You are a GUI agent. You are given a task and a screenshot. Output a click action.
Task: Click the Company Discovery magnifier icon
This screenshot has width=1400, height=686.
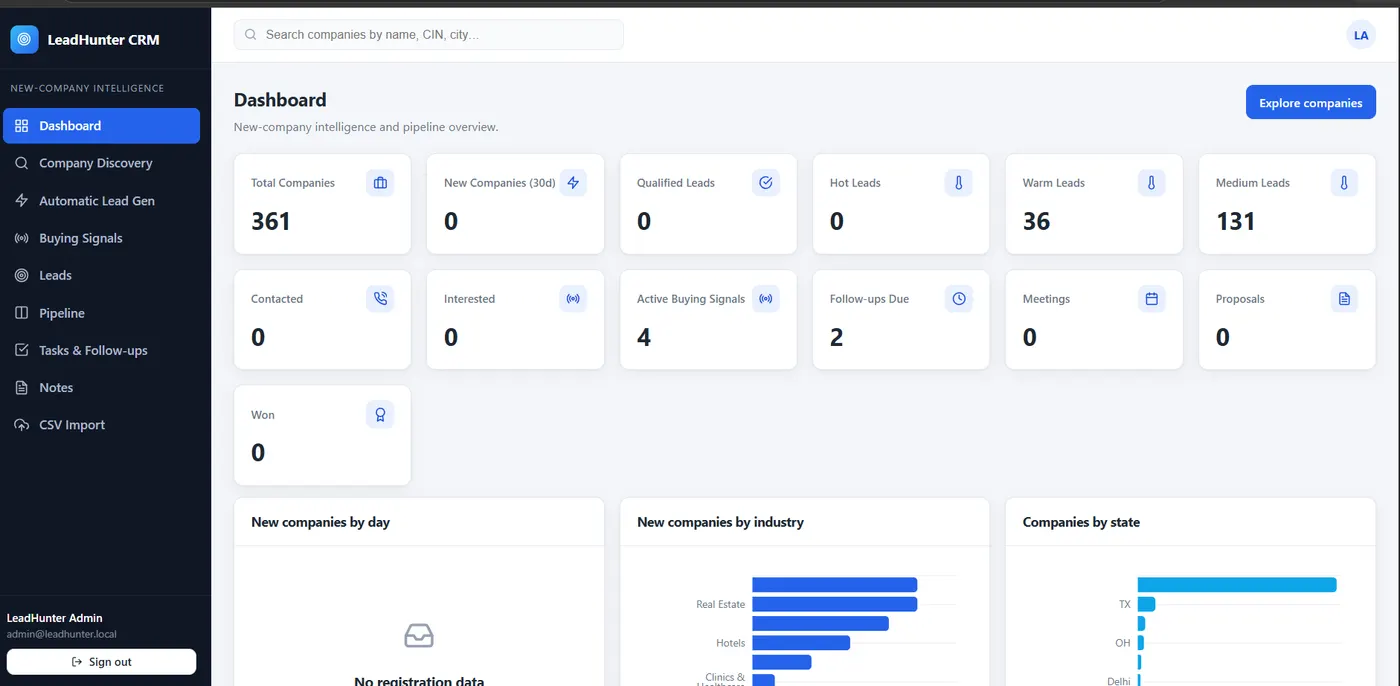(21, 163)
